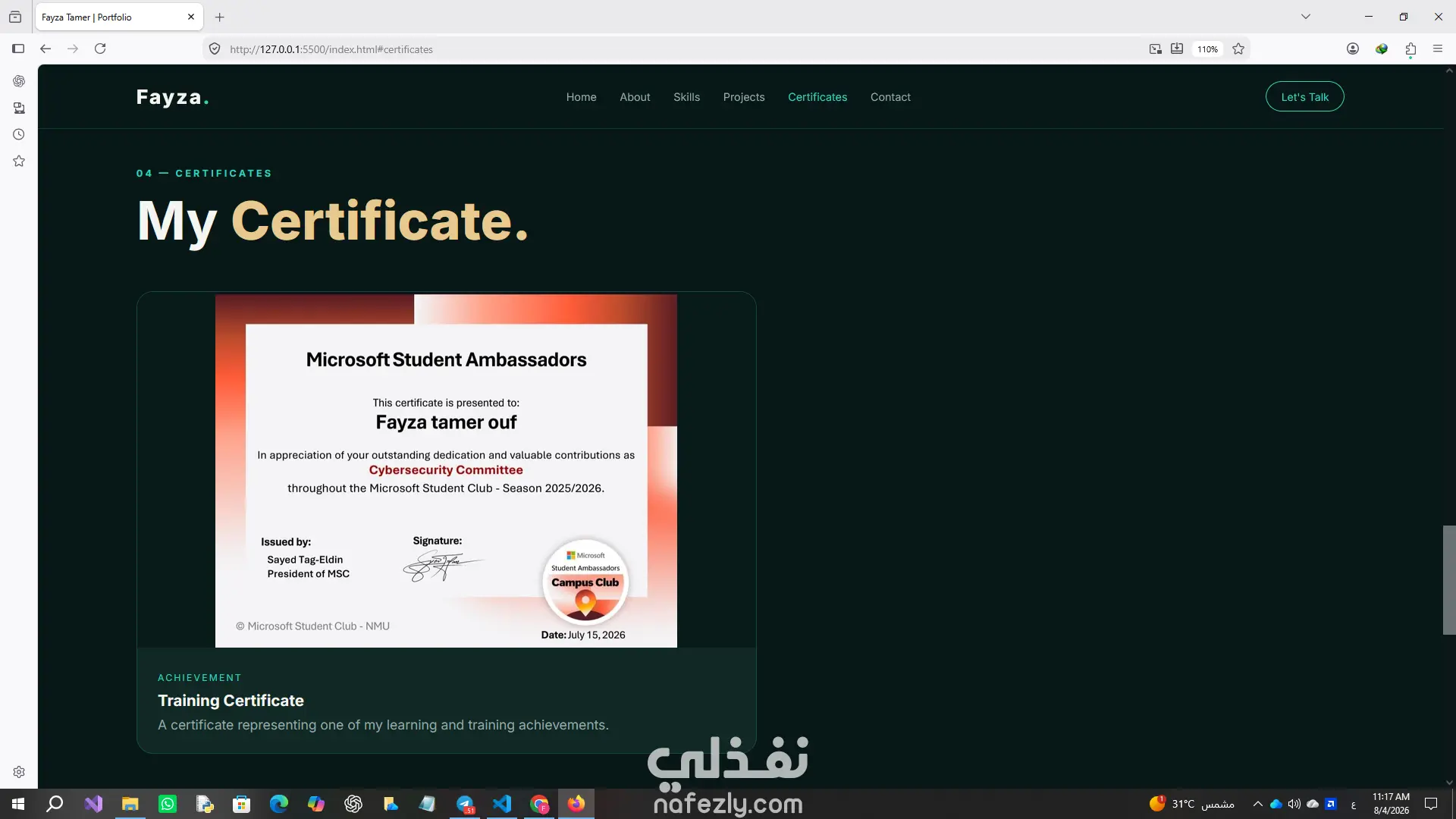Image resolution: width=1456 pixels, height=819 pixels.
Task: Open Bookmarks in the sidebar
Action: pos(19,161)
